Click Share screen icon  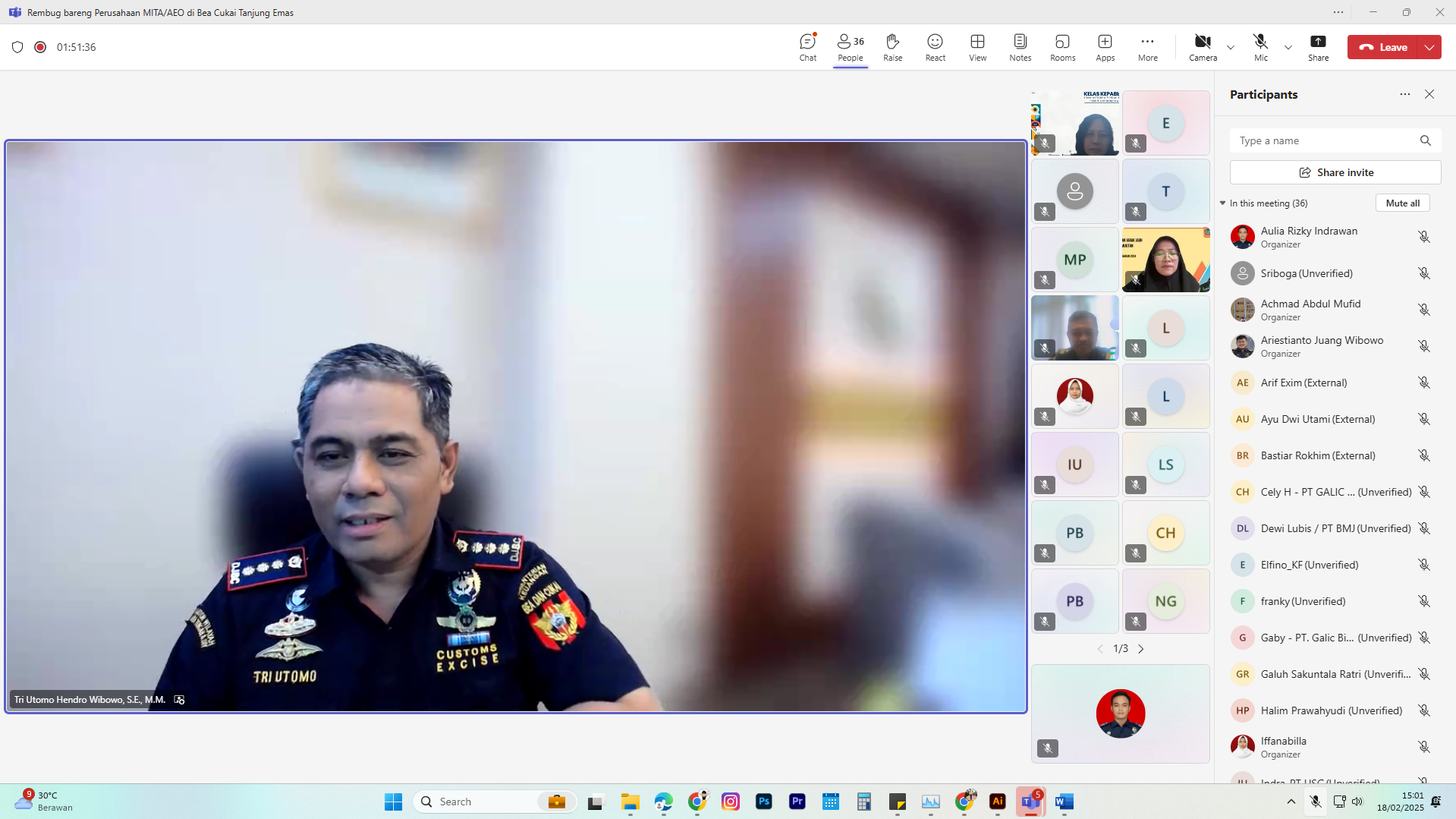1318,47
